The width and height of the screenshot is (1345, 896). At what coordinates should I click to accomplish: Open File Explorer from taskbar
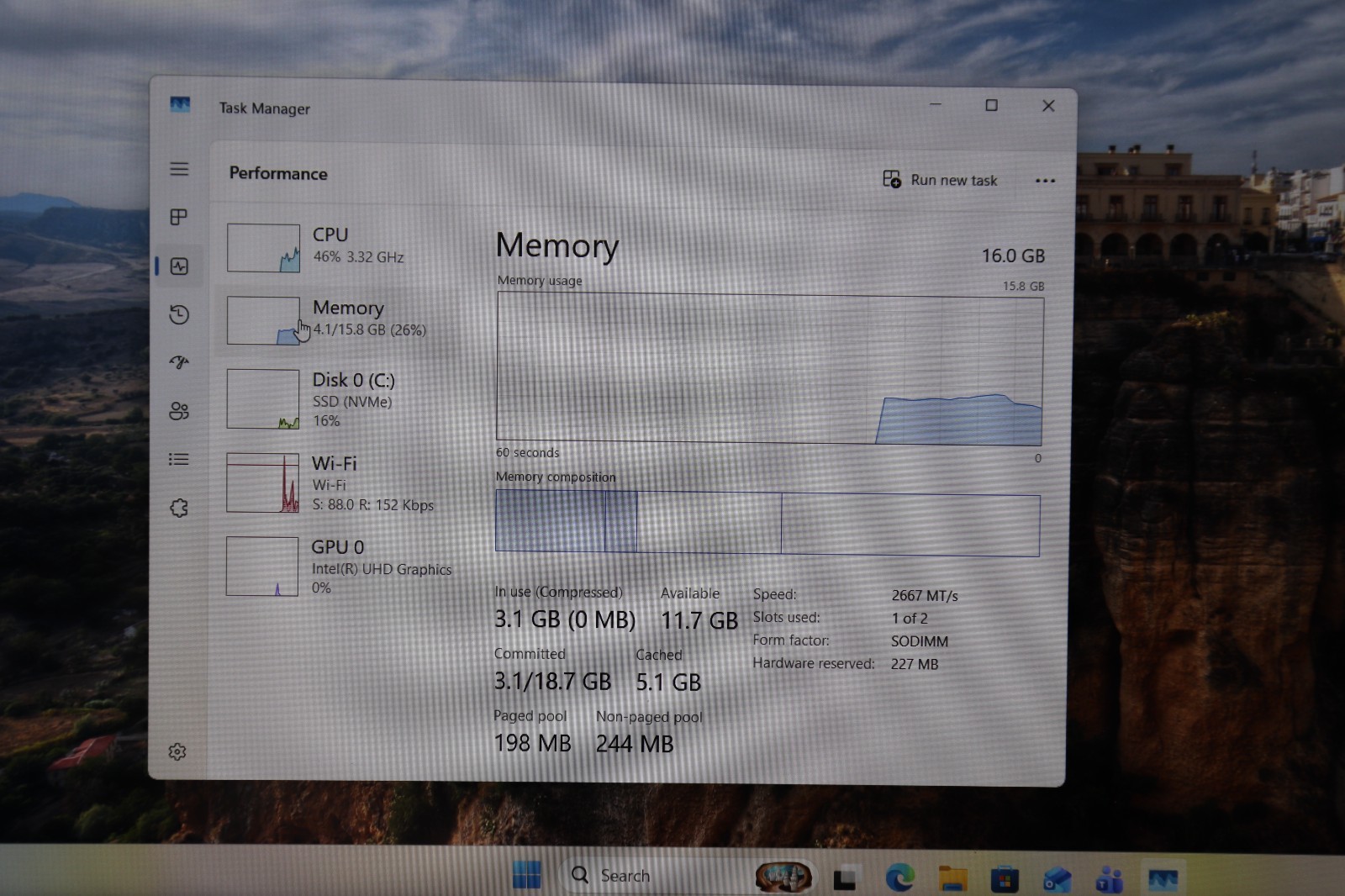tap(953, 878)
